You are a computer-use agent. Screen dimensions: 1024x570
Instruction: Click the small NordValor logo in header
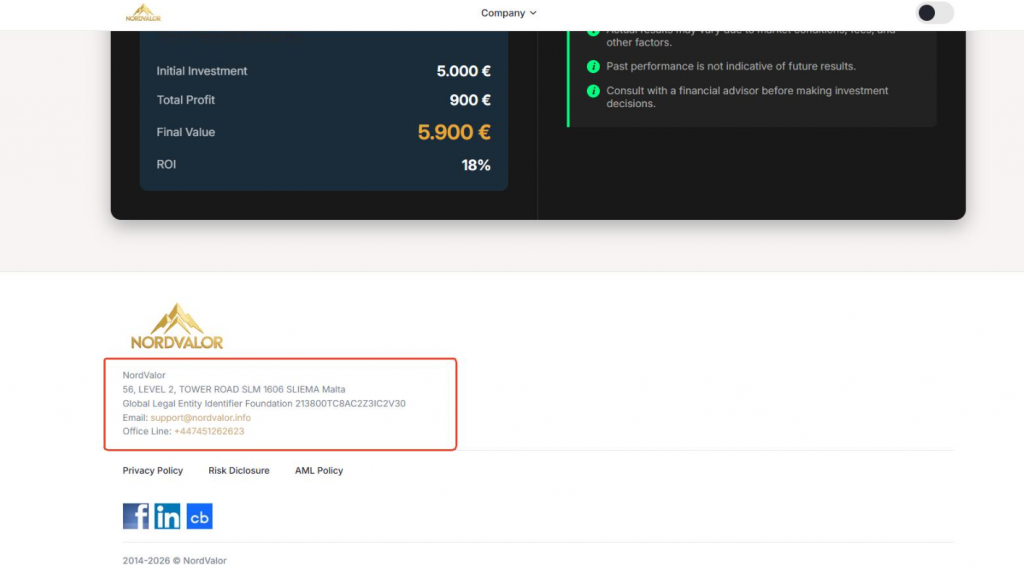click(143, 12)
